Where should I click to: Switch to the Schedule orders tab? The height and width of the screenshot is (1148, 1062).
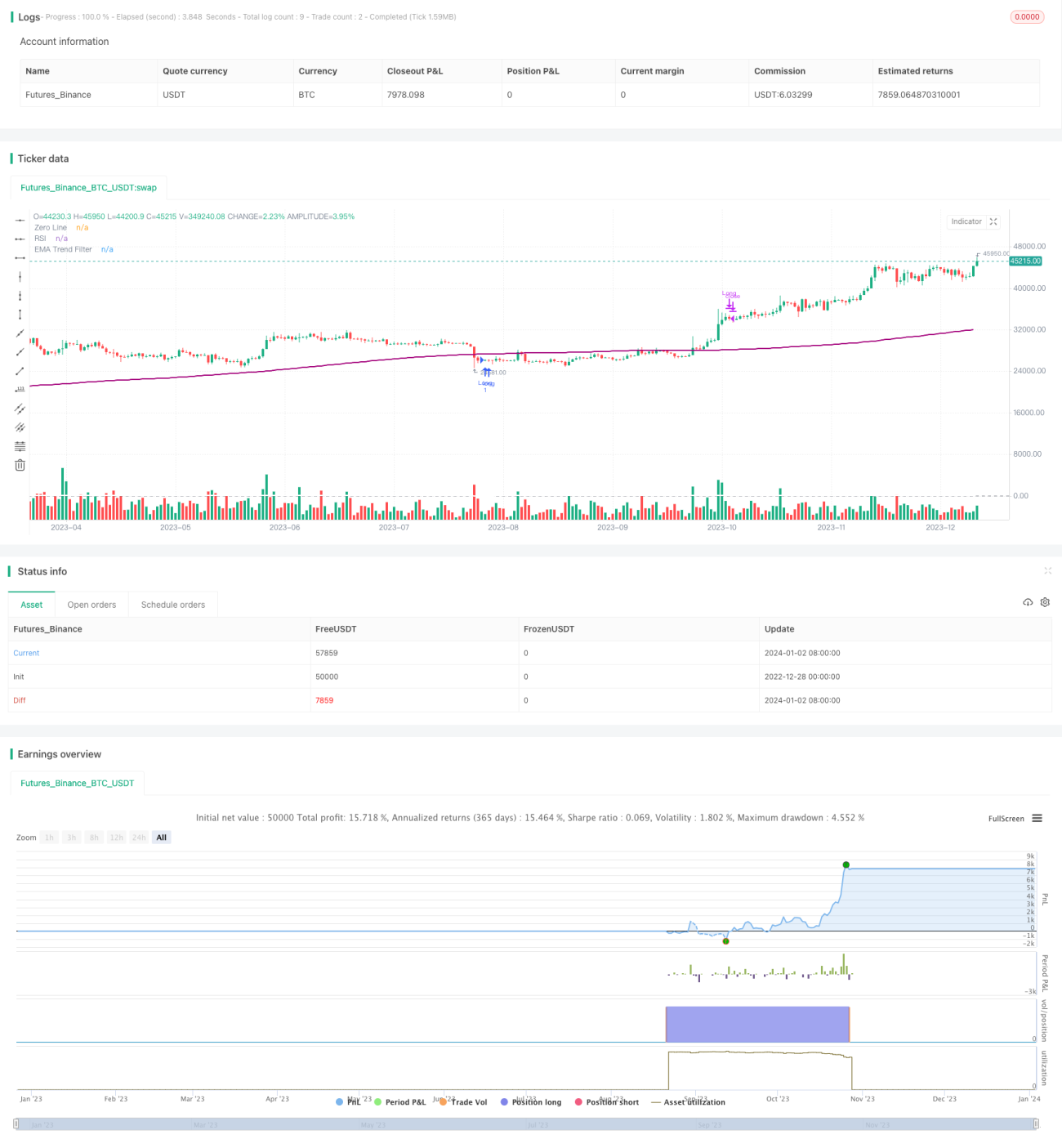pyautogui.click(x=173, y=605)
